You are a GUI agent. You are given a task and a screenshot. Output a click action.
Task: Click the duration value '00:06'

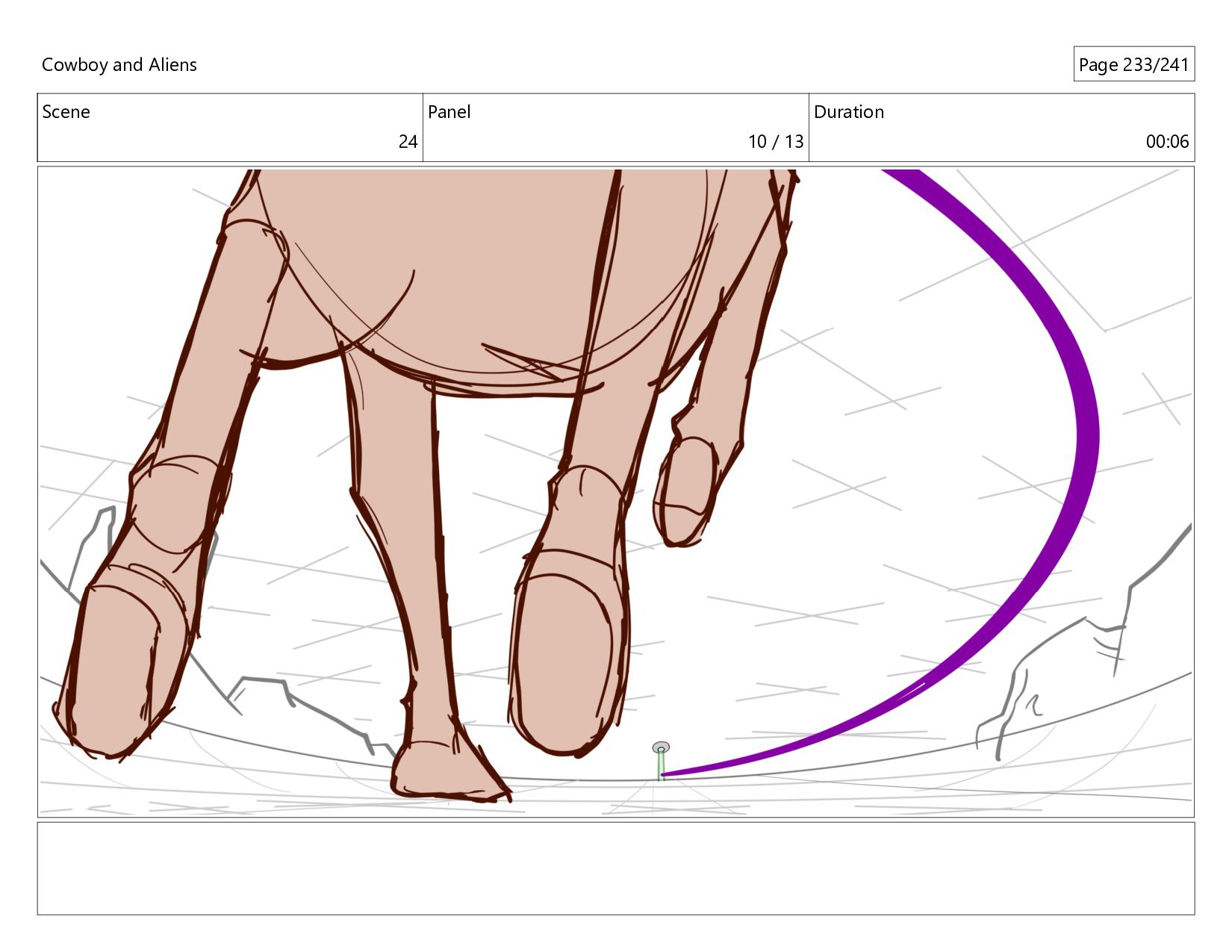1167,142
